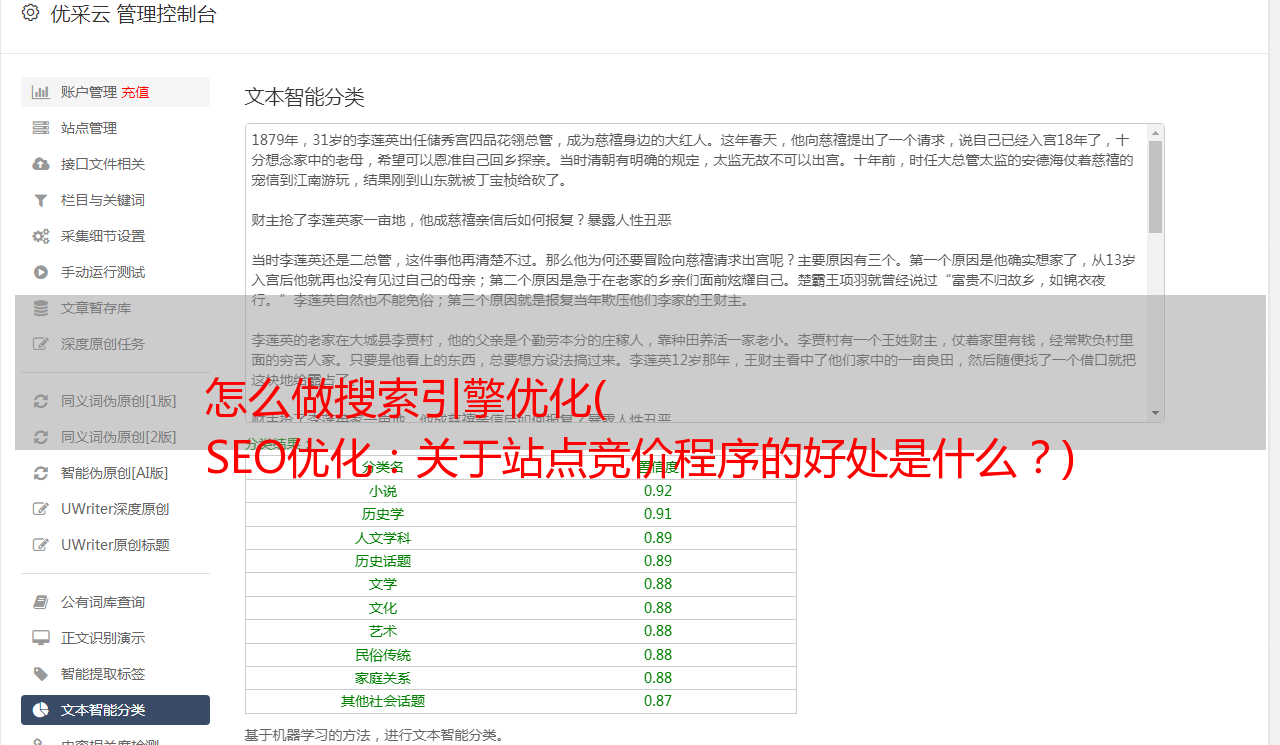Click the text area scroll up arrow
Screen dimensions: 1280x745
coord(1155,132)
